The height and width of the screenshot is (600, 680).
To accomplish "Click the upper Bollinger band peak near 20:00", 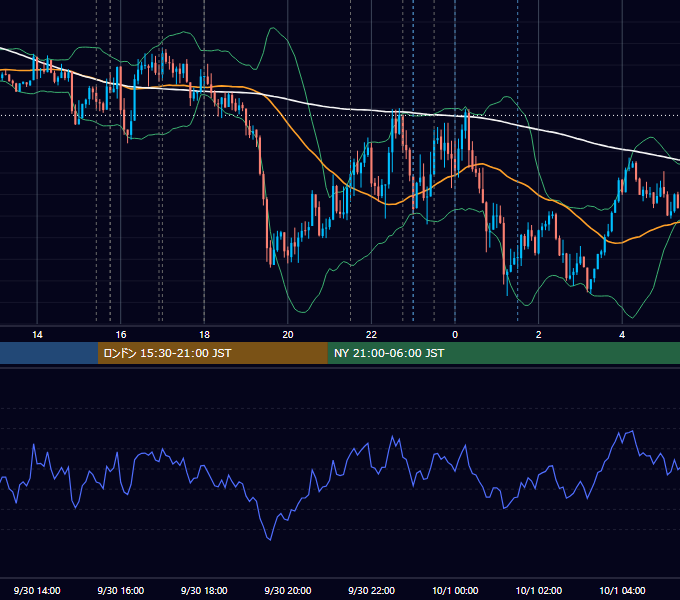I will click(x=273, y=28).
